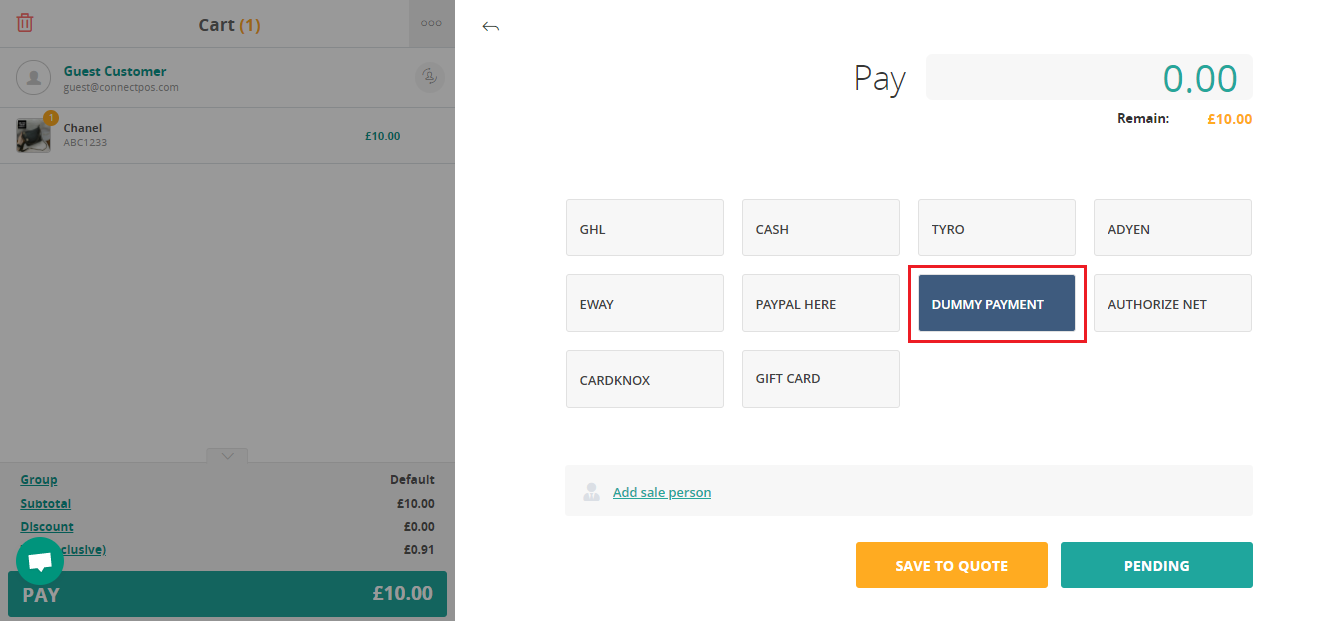Click the circular icon beside Guest Customer
The width and height of the screenshot is (1317, 621).
[430, 77]
